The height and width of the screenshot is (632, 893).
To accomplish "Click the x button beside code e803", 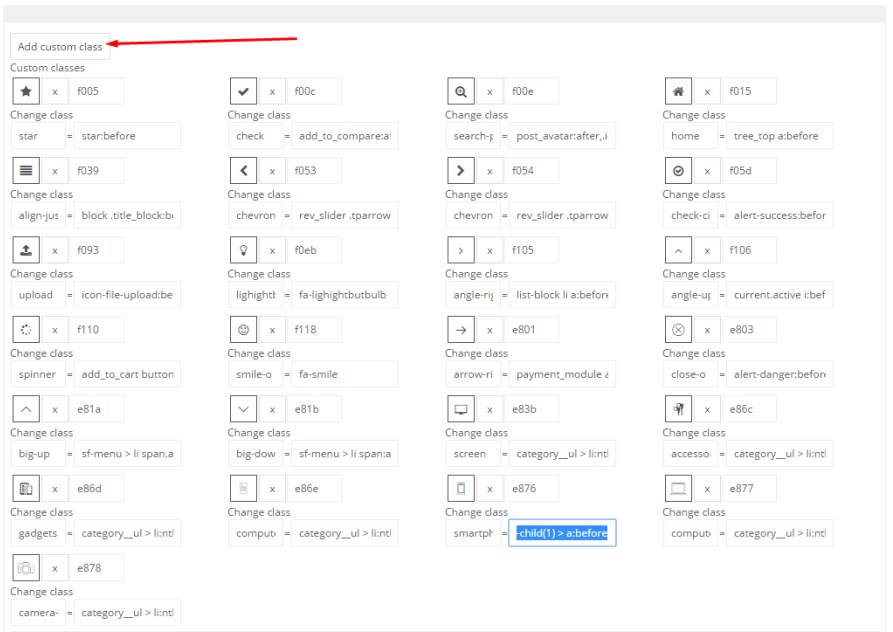I will tap(707, 329).
